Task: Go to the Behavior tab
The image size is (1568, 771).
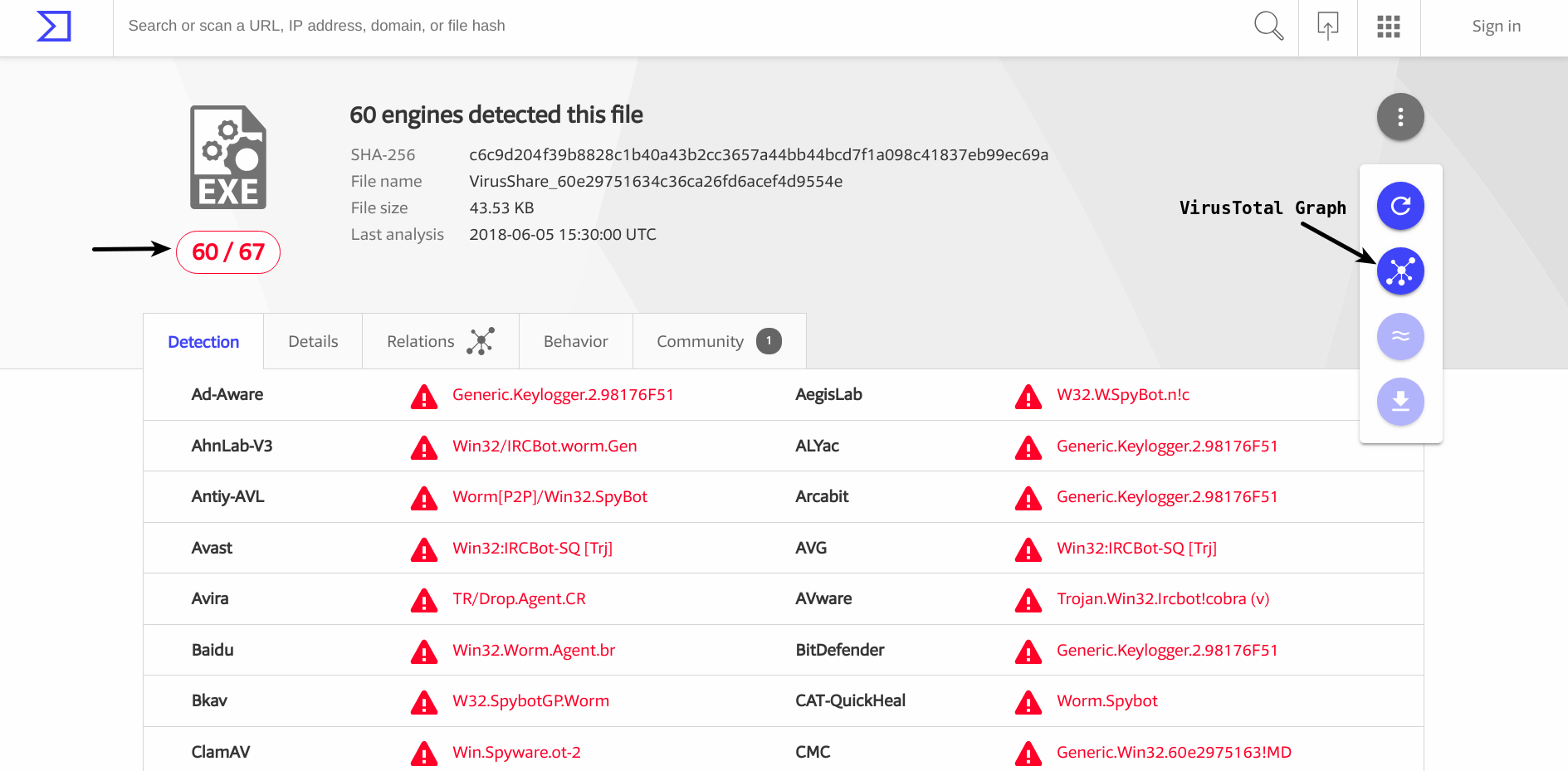Action: [x=575, y=342]
